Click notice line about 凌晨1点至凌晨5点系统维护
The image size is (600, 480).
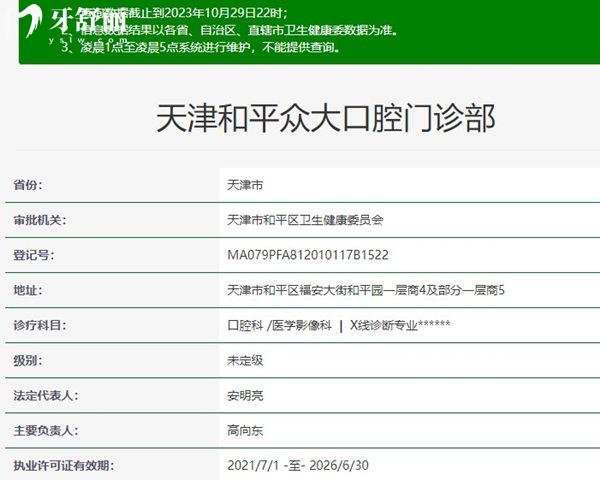201,47
